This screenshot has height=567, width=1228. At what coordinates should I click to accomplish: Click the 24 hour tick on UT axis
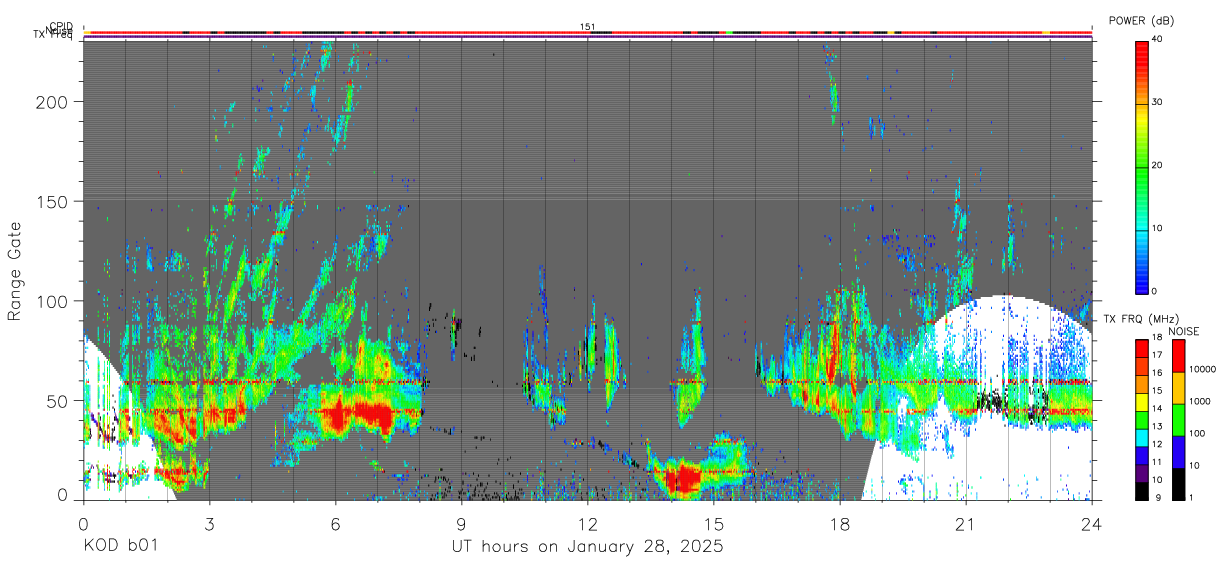tap(1092, 523)
